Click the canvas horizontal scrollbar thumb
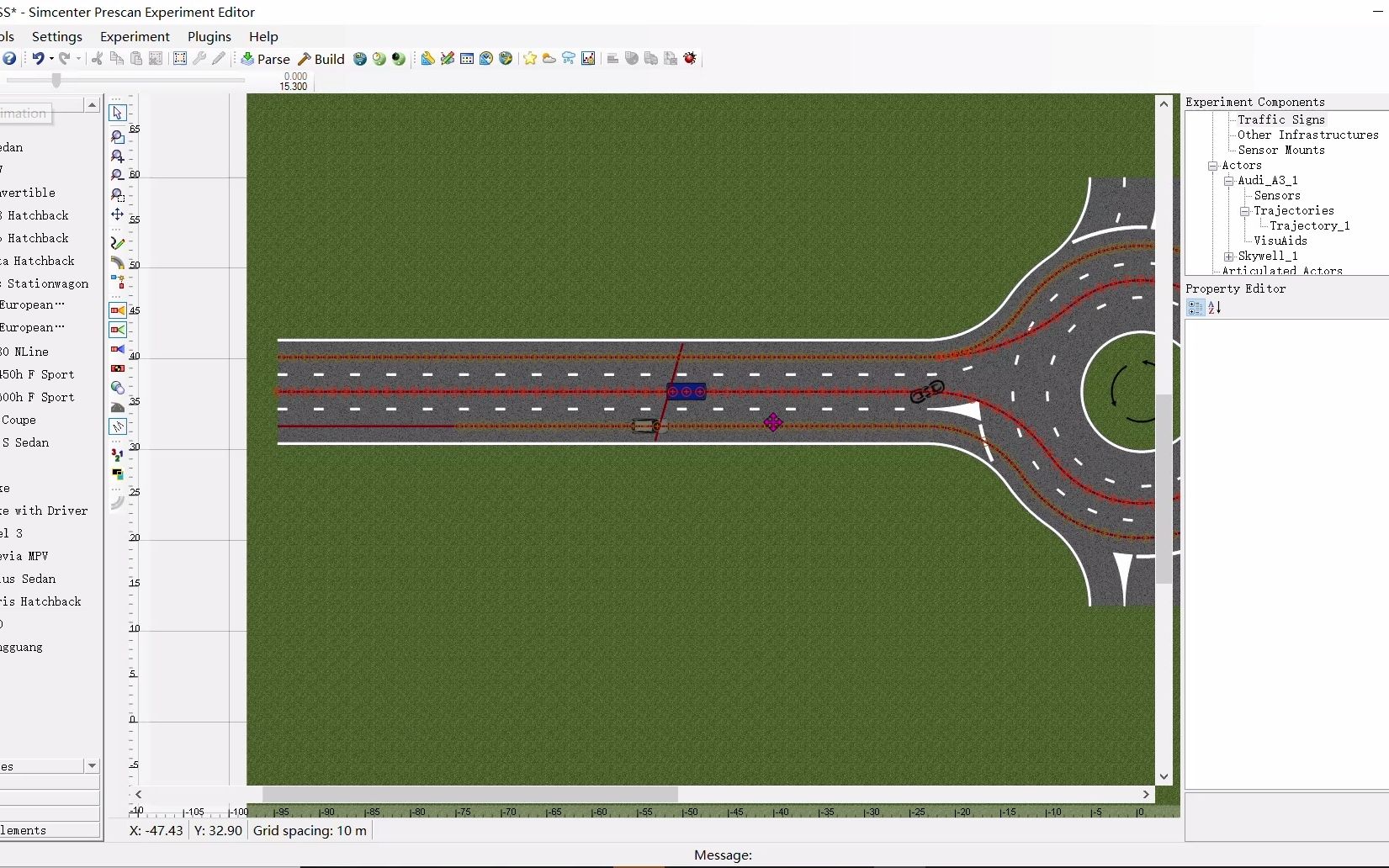This screenshot has height=868, width=1389. (x=470, y=794)
